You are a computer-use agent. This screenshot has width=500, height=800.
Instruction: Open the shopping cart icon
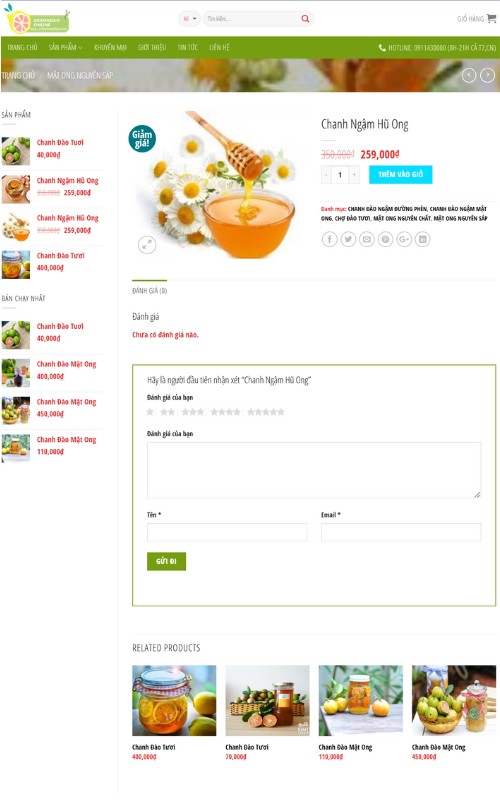[x=491, y=19]
